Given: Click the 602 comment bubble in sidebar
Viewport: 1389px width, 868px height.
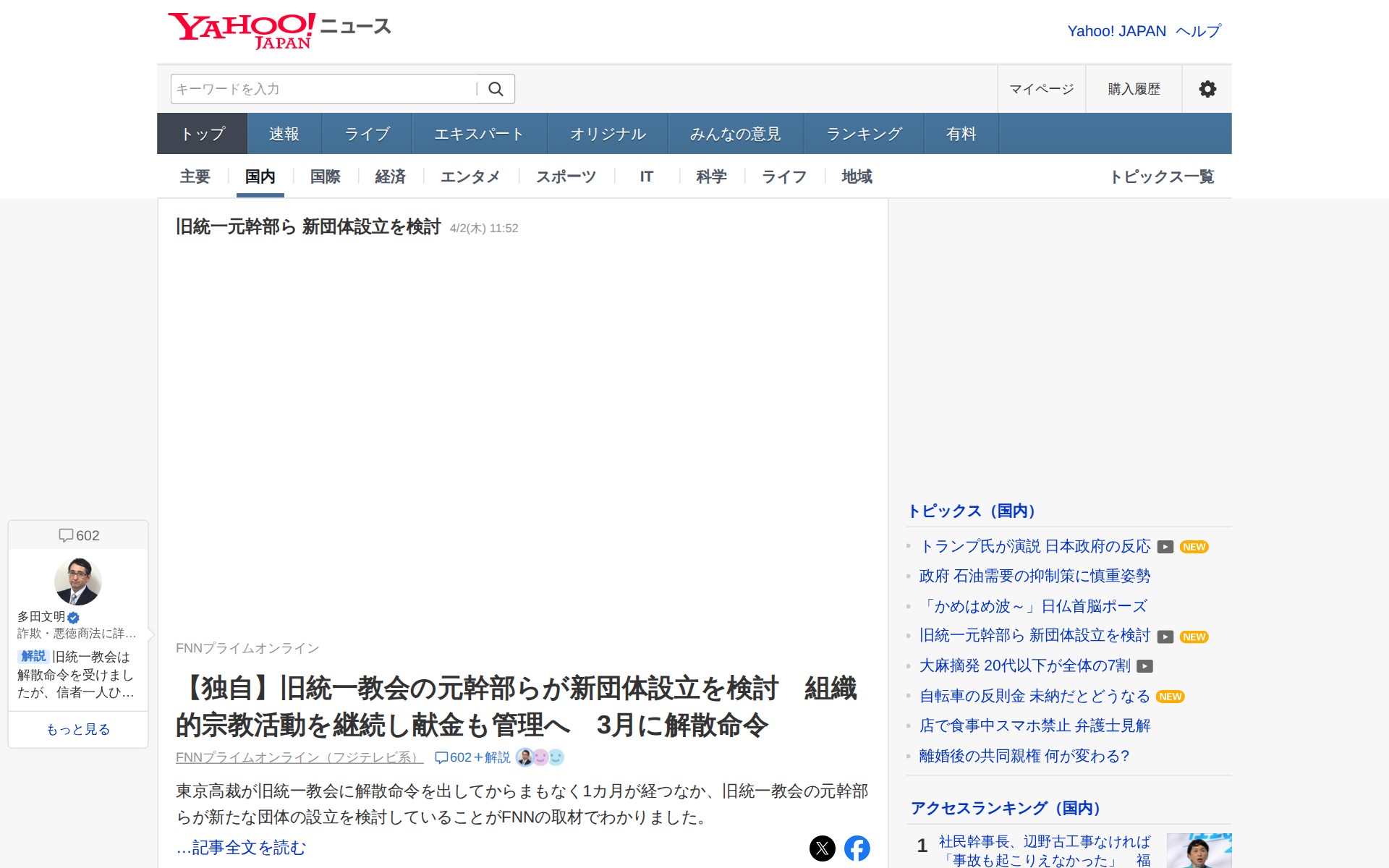Looking at the screenshot, I should [78, 535].
